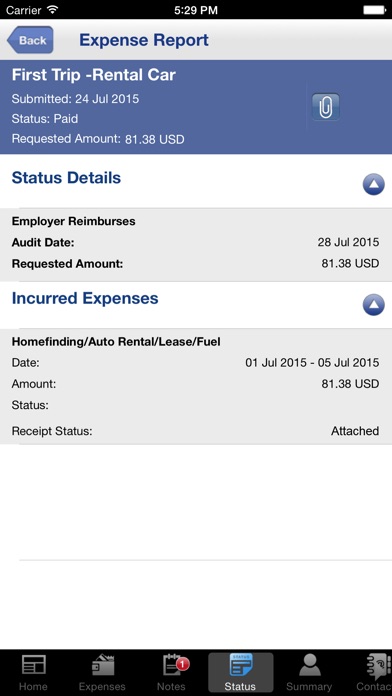Tap the Incurred Expenses heading

[x=85, y=298]
